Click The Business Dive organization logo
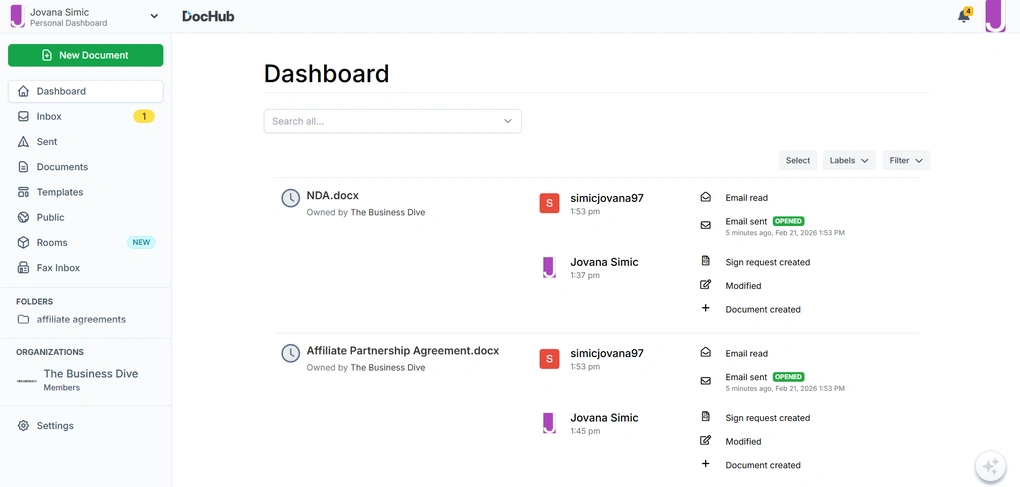 [x=26, y=380]
